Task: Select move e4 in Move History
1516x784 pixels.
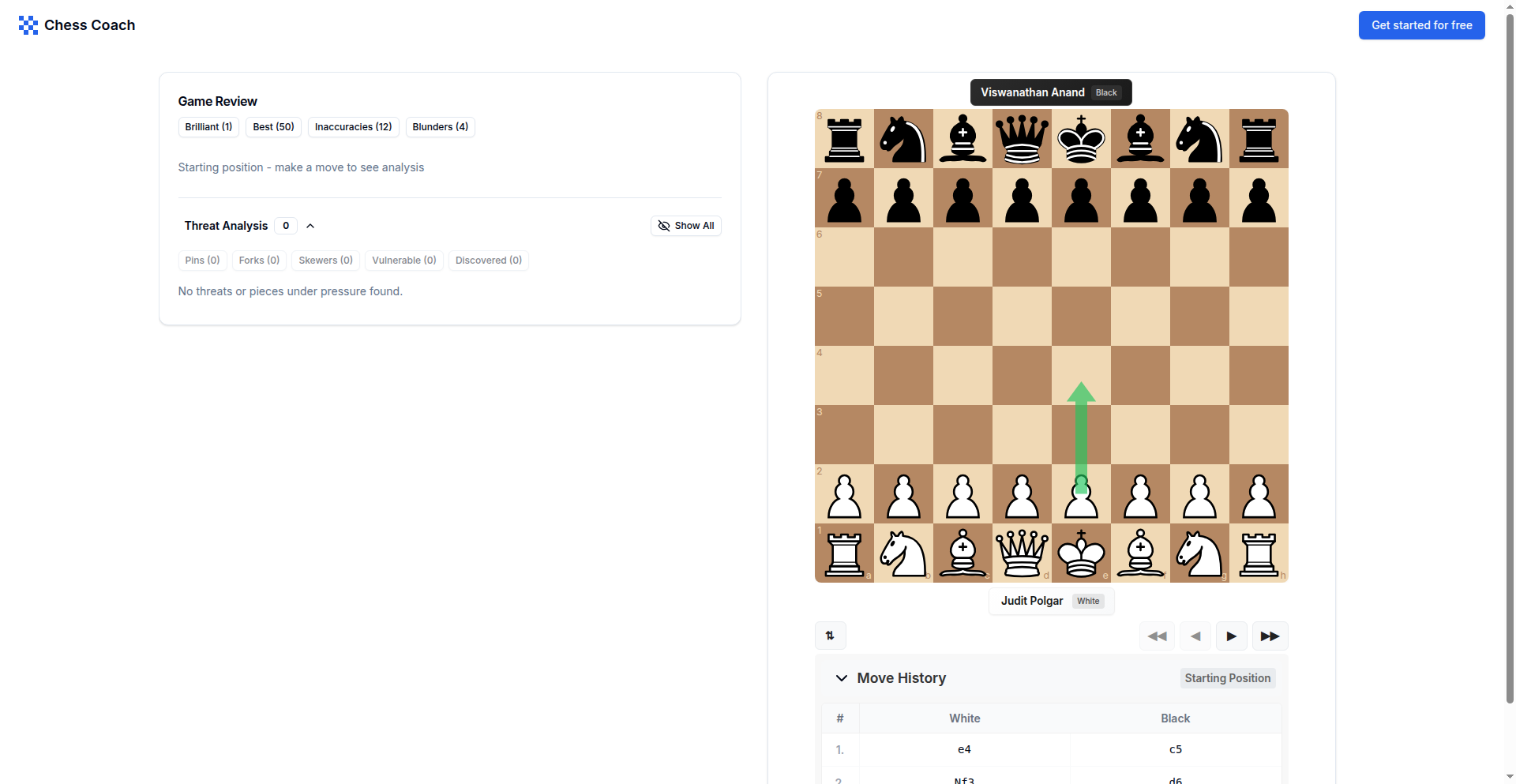Action: 963,749
